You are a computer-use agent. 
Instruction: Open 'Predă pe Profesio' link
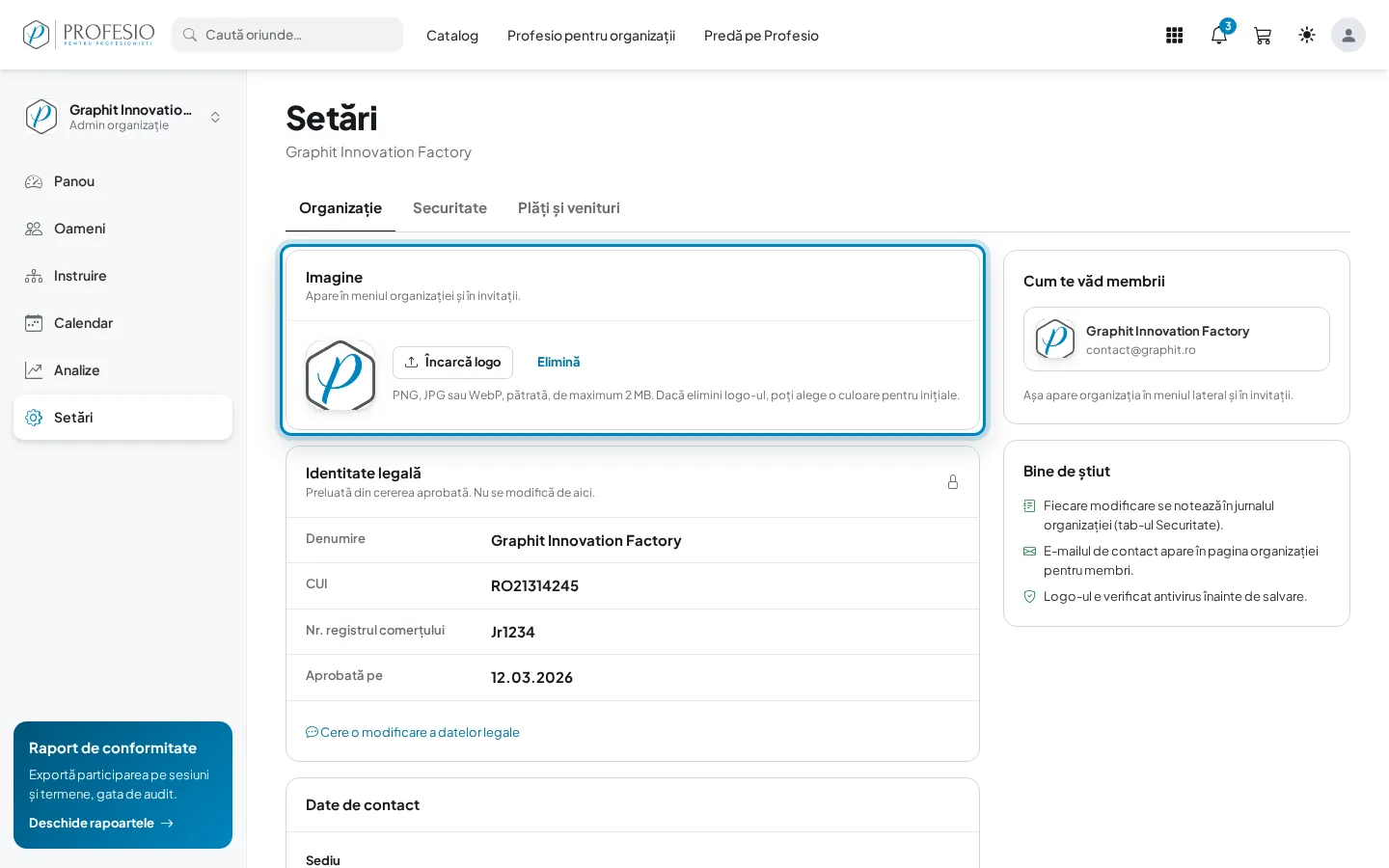point(761,36)
